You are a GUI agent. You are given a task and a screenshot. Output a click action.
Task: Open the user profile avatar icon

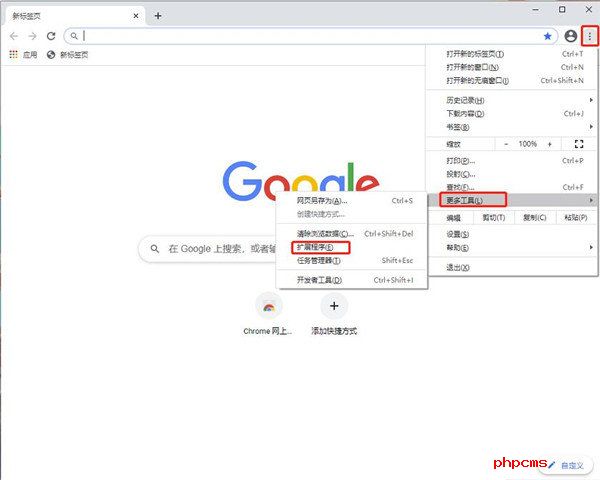[571, 36]
